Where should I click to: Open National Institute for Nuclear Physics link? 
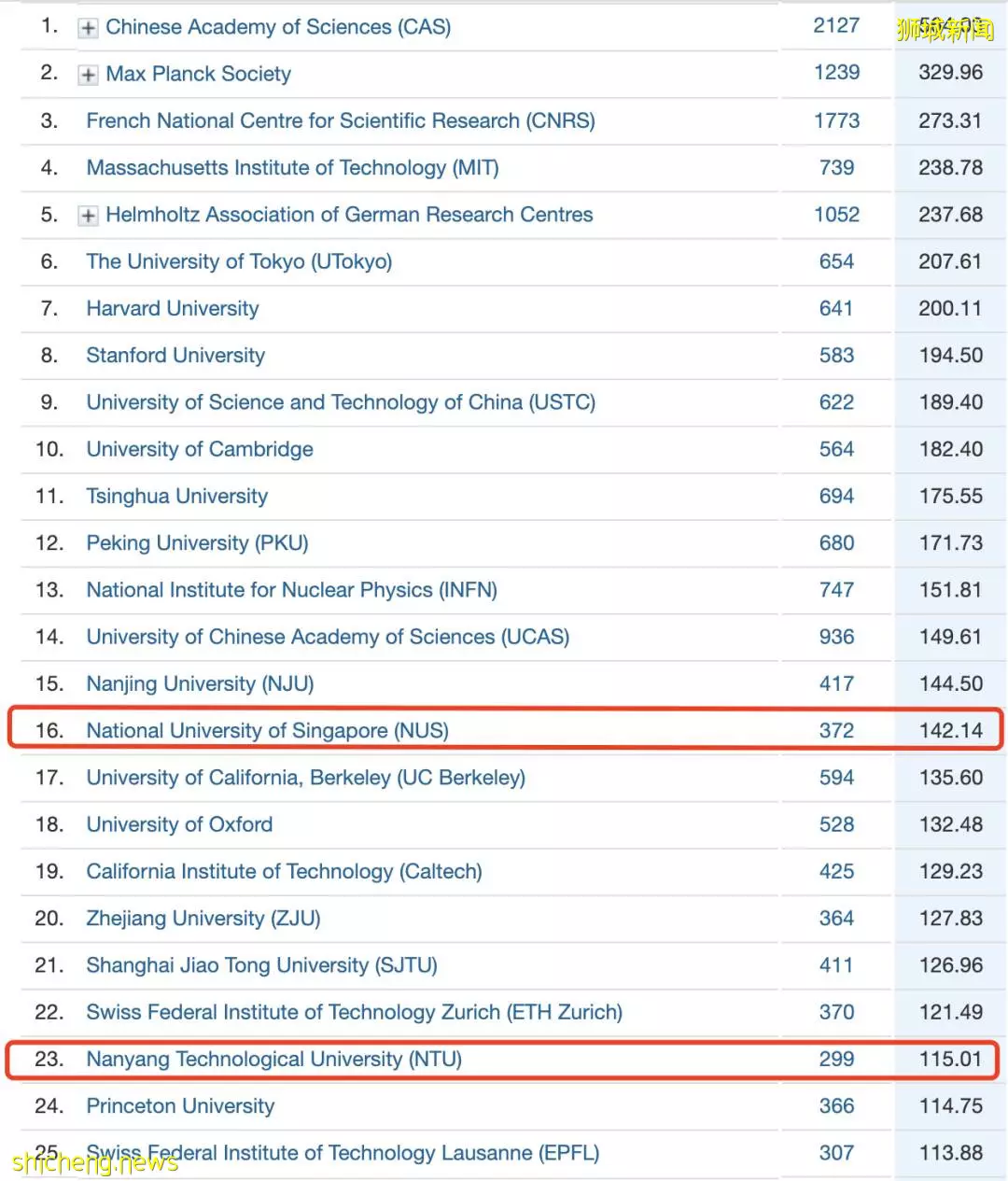(x=291, y=590)
